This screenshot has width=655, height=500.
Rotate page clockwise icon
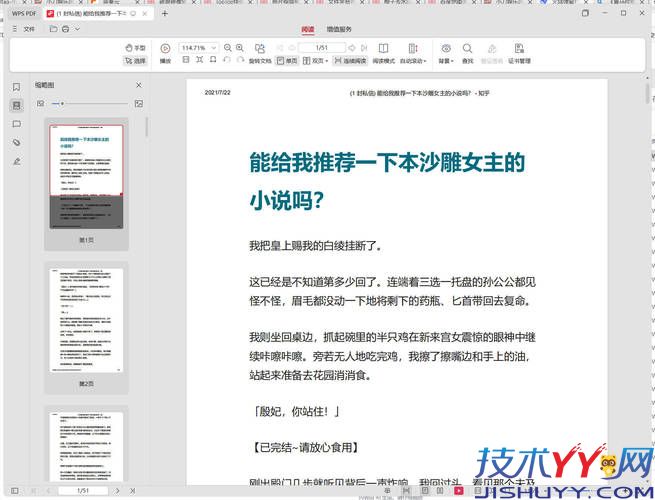(x=240, y=60)
